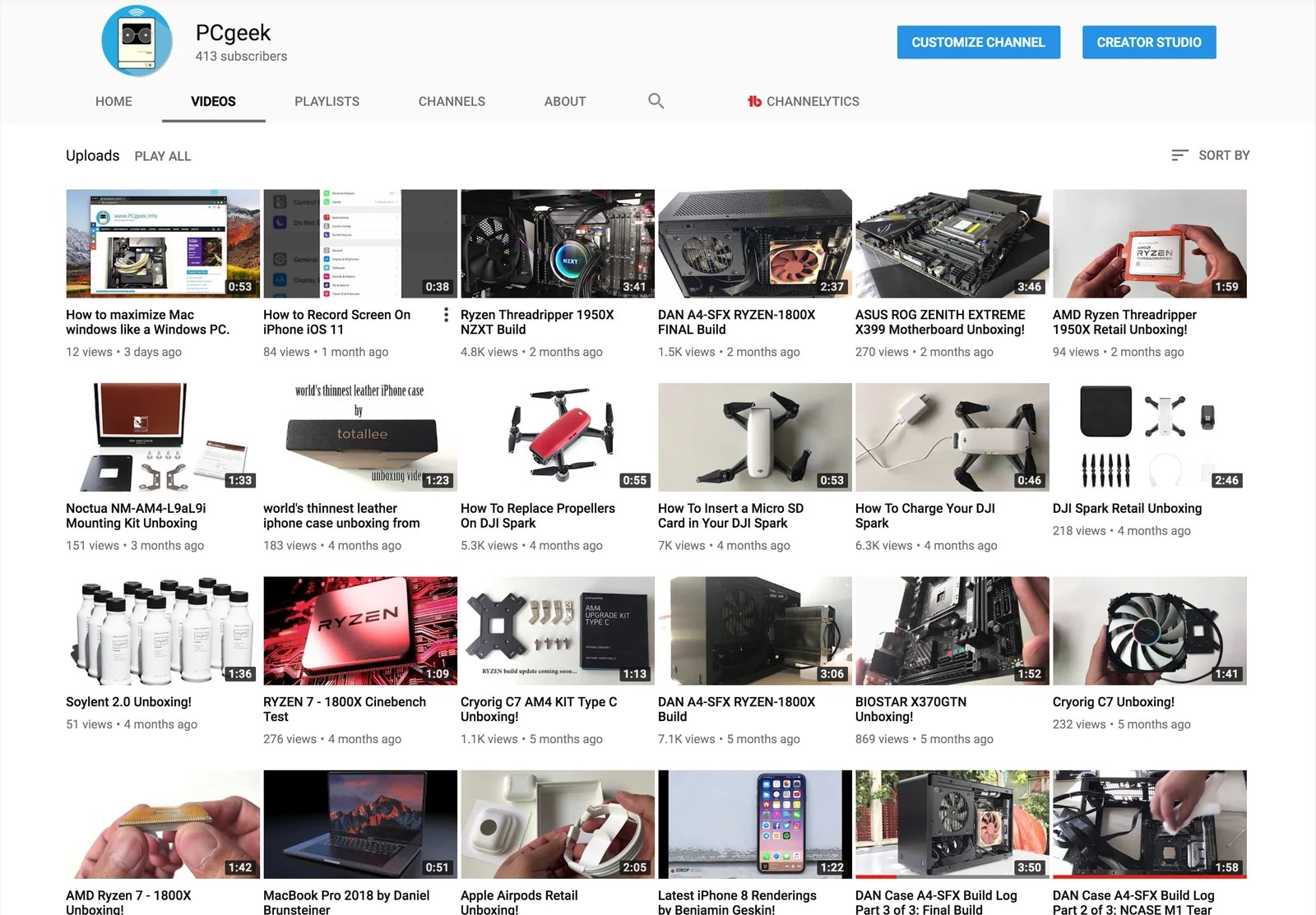Open 'How To Replace Propellers On DJI Spark' title
The height and width of the screenshot is (915, 1316).
(x=538, y=515)
